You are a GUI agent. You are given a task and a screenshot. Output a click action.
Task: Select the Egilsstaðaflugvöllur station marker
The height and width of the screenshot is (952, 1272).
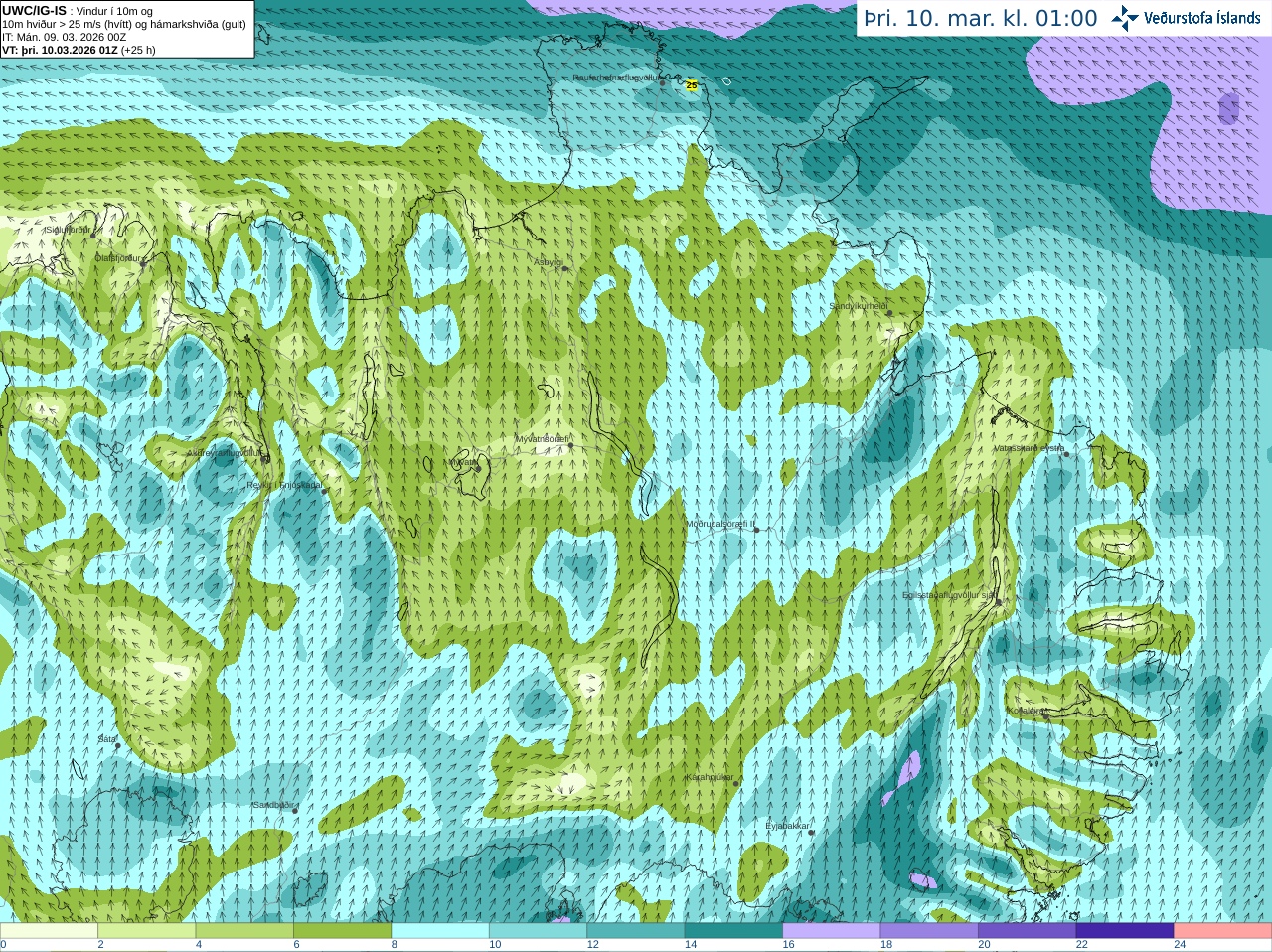pos(998,602)
